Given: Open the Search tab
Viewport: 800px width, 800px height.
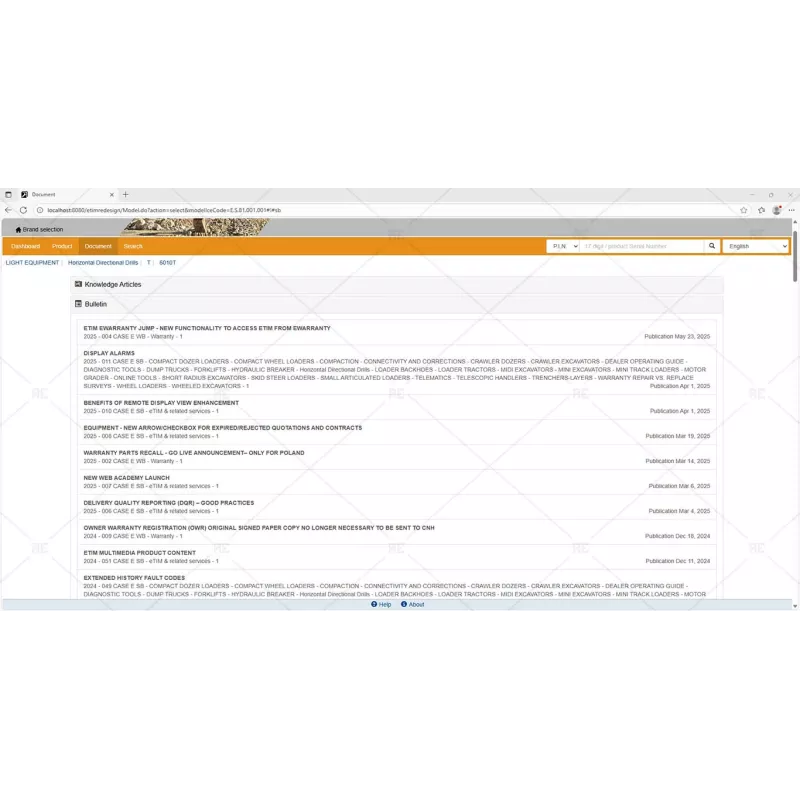Looking at the screenshot, I should [133, 246].
